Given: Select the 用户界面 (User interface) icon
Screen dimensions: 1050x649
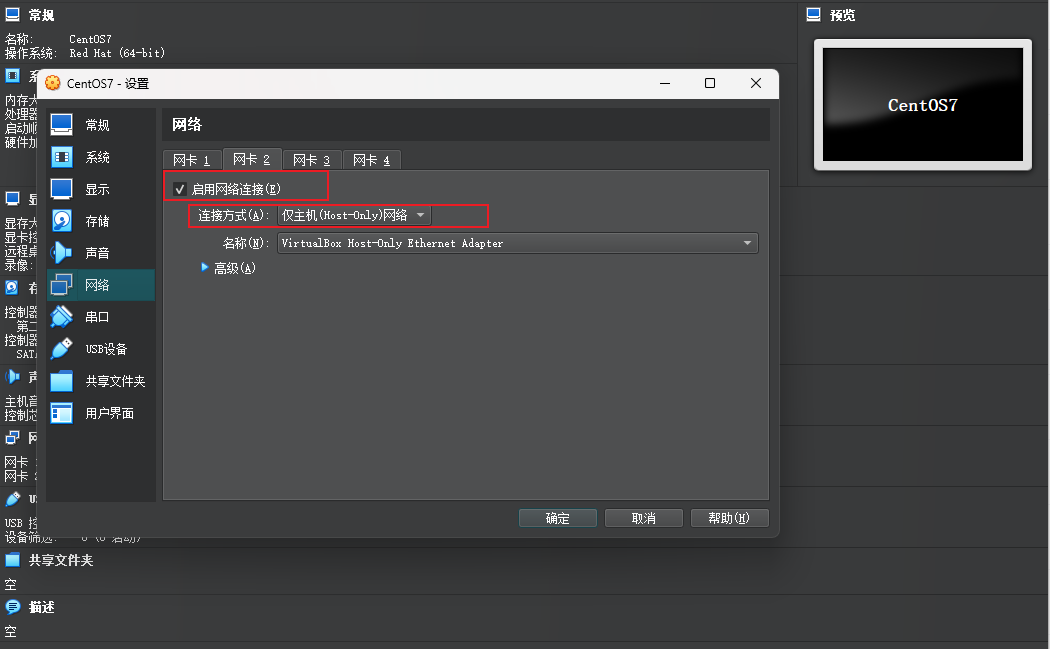Looking at the screenshot, I should tap(62, 413).
